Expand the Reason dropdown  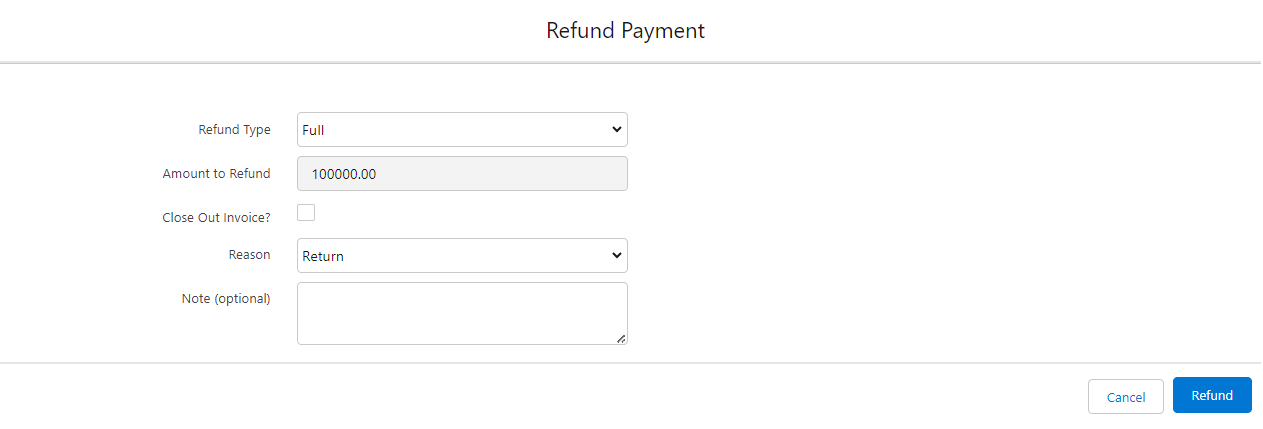[462, 256]
